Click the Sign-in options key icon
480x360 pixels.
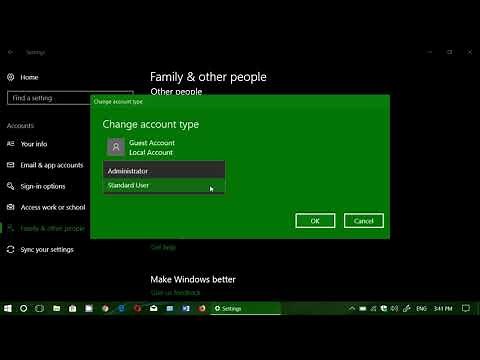[x=11, y=186]
